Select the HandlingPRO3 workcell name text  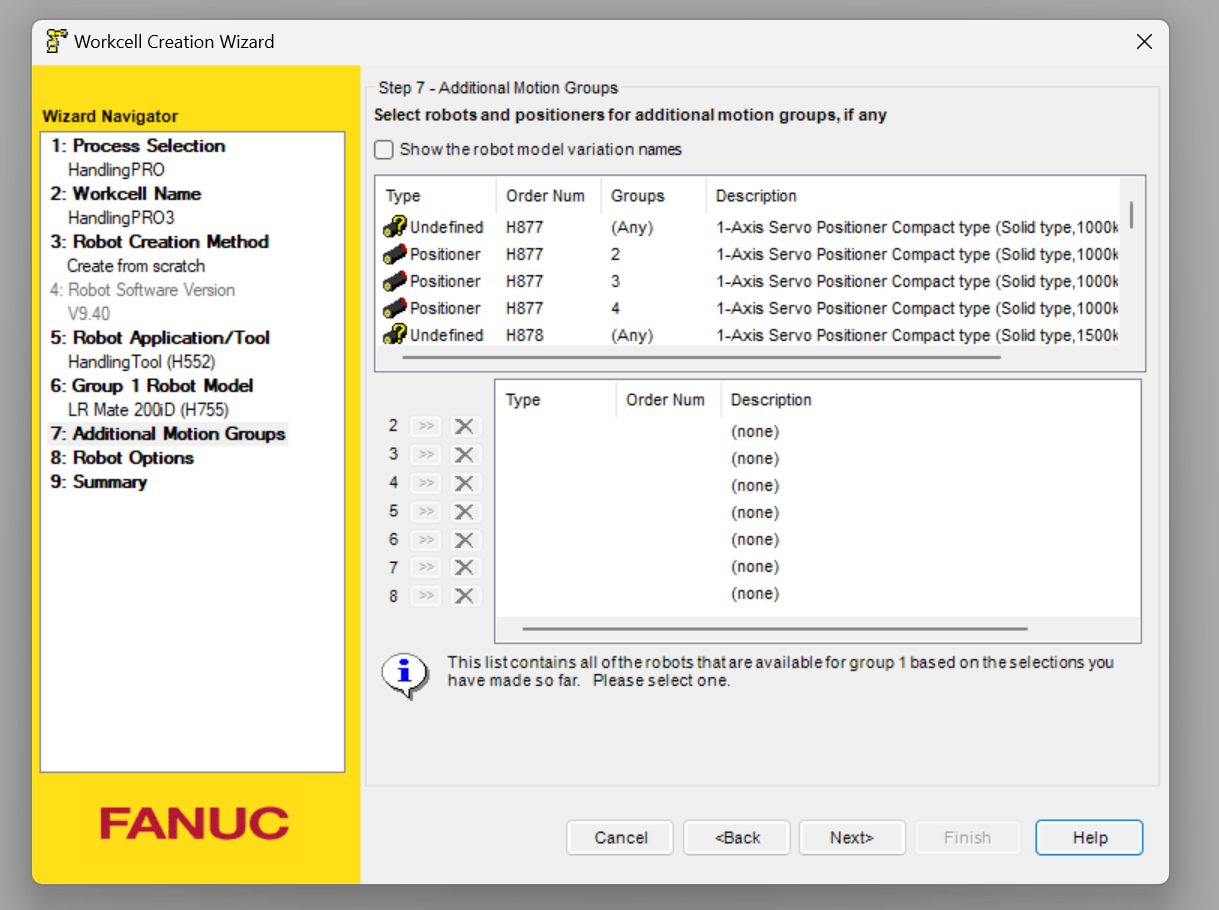[x=121, y=218]
